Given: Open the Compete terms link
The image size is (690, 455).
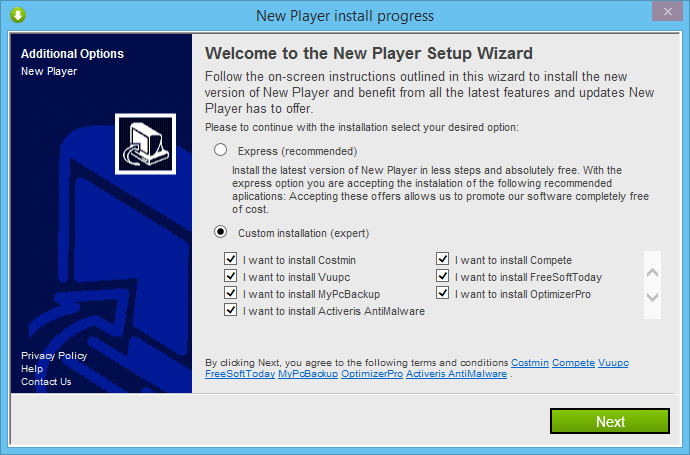Looking at the screenshot, I should click(573, 363).
